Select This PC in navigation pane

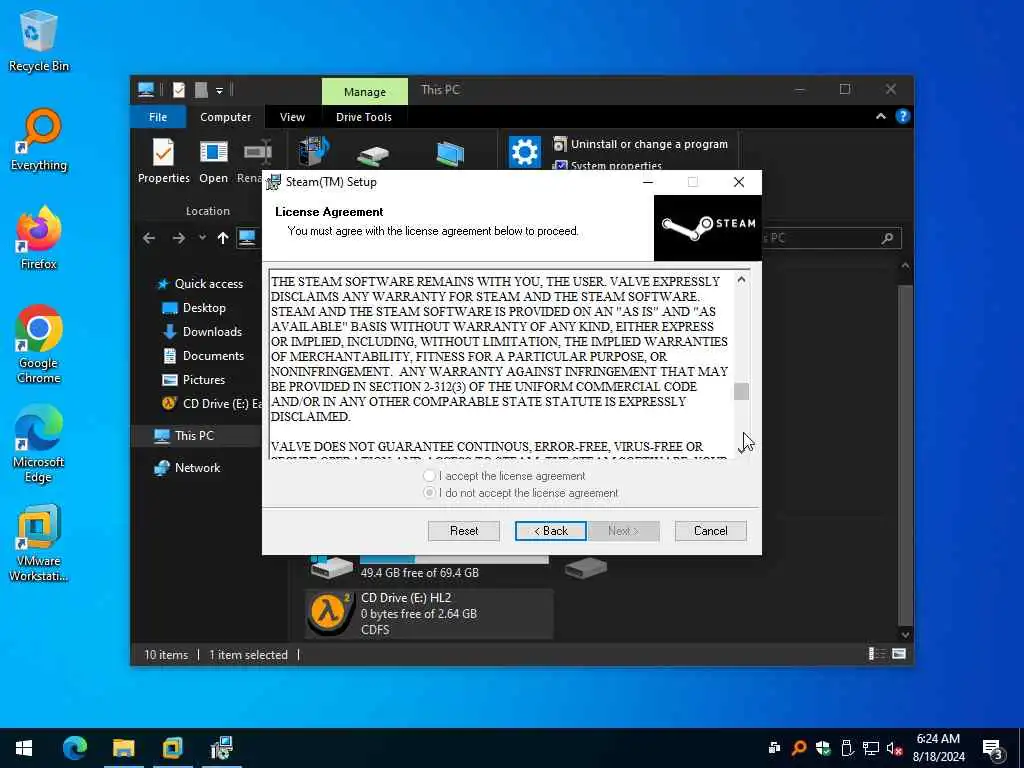pyautogui.click(x=196, y=436)
